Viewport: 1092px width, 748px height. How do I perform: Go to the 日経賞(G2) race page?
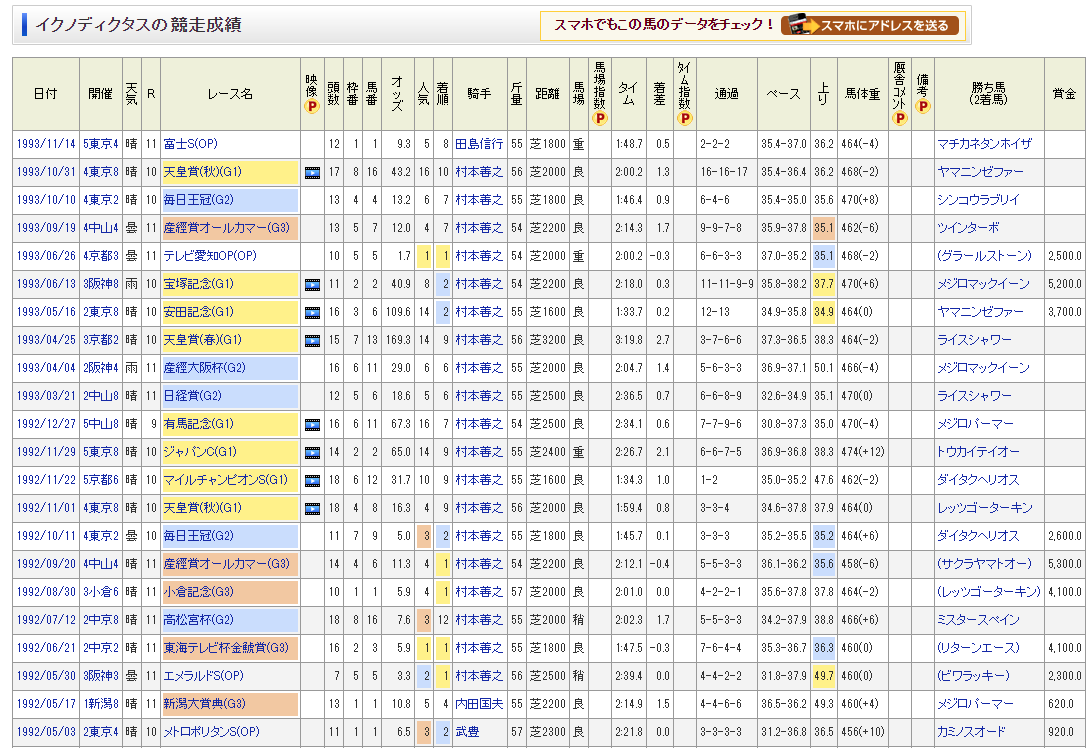click(191, 396)
